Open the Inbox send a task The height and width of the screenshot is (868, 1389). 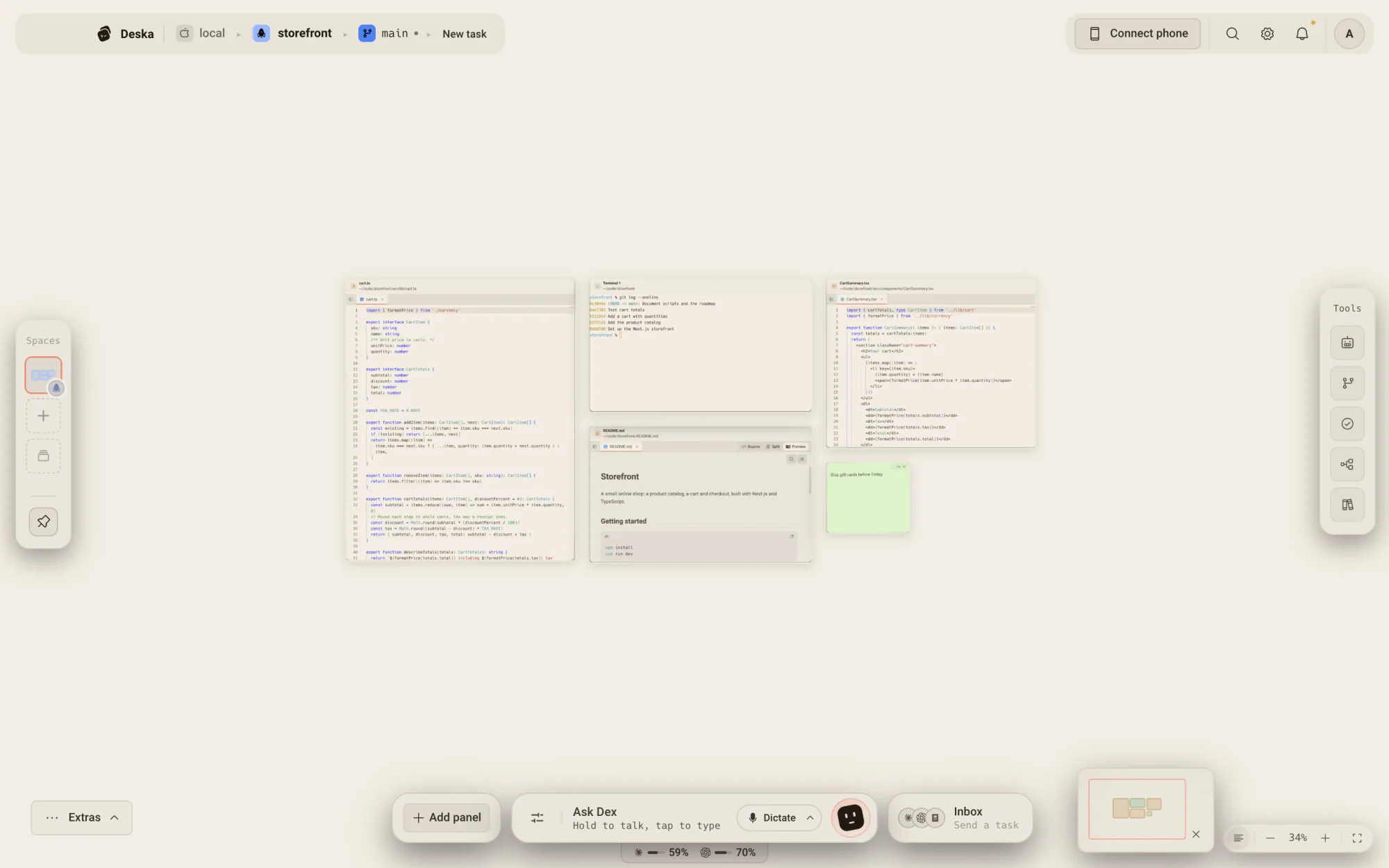coord(960,818)
